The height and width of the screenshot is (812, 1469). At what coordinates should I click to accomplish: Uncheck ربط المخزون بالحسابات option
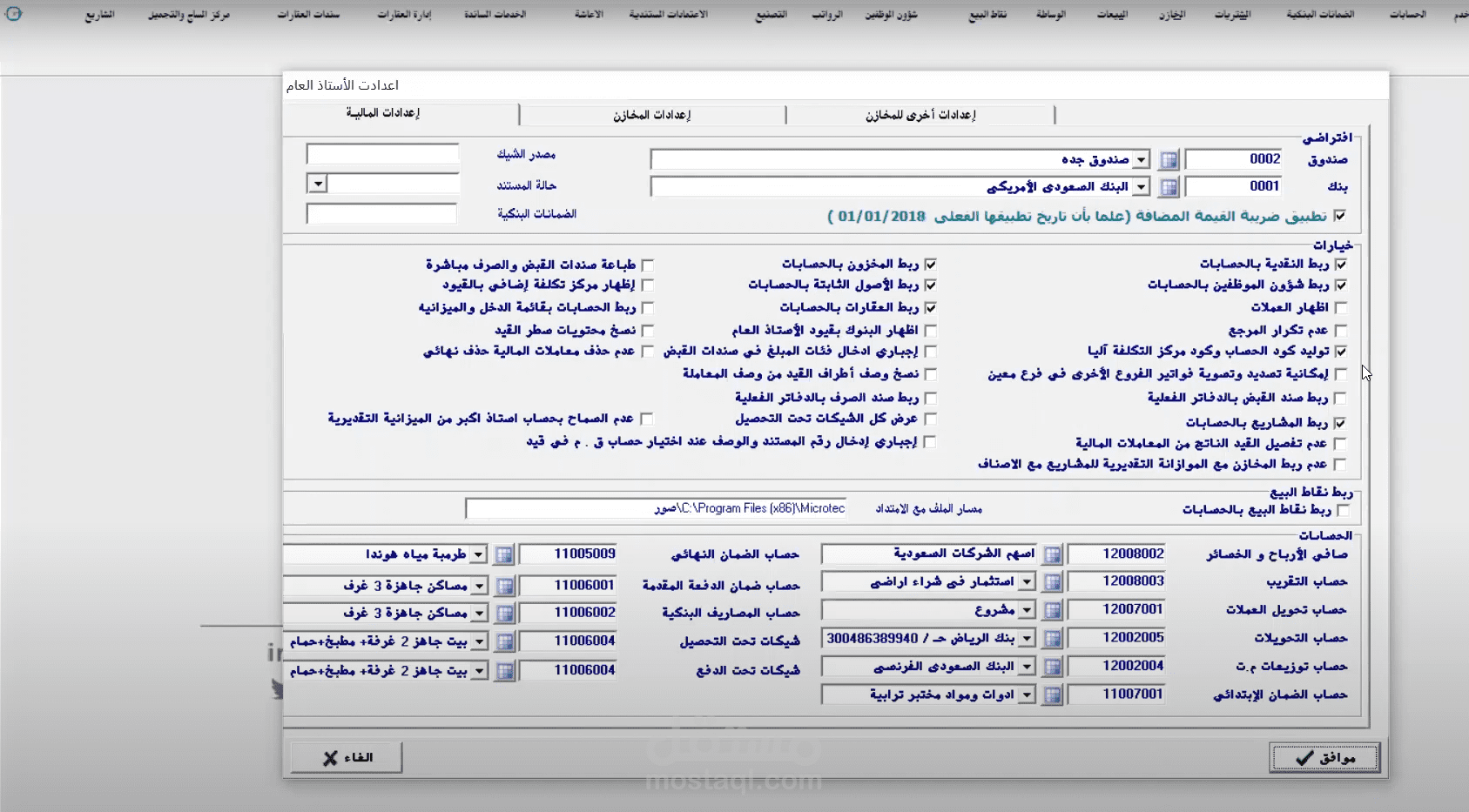[x=932, y=264]
